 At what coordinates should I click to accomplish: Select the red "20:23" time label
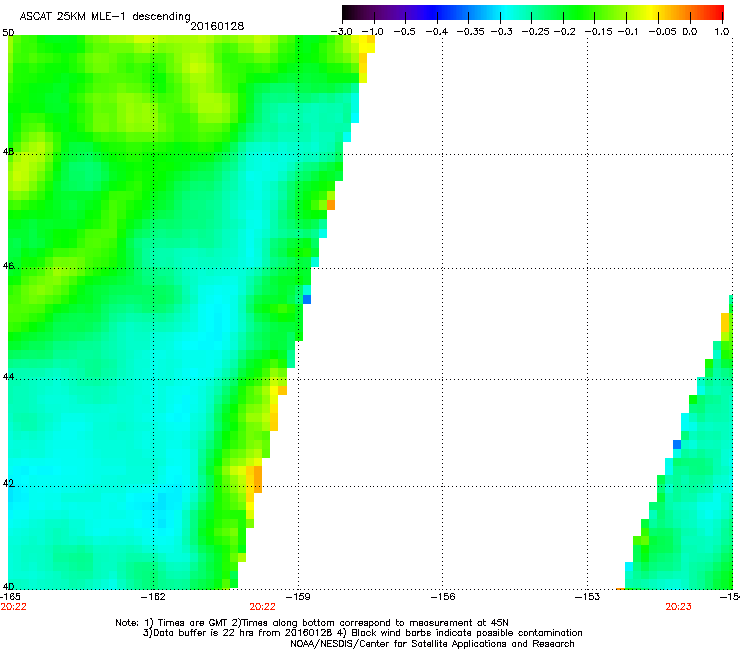[678, 607]
